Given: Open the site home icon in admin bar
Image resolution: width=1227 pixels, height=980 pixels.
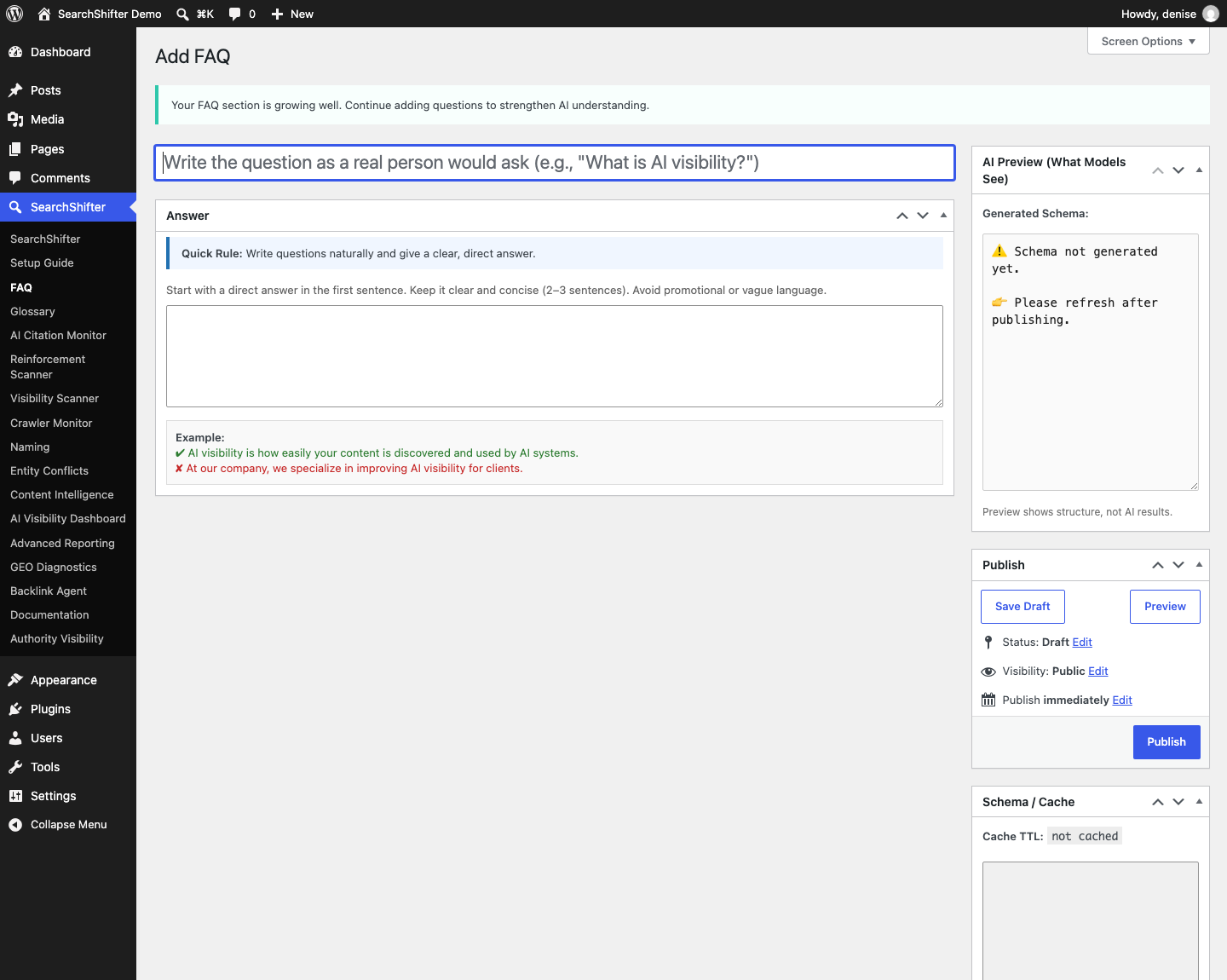Looking at the screenshot, I should (x=44, y=14).
